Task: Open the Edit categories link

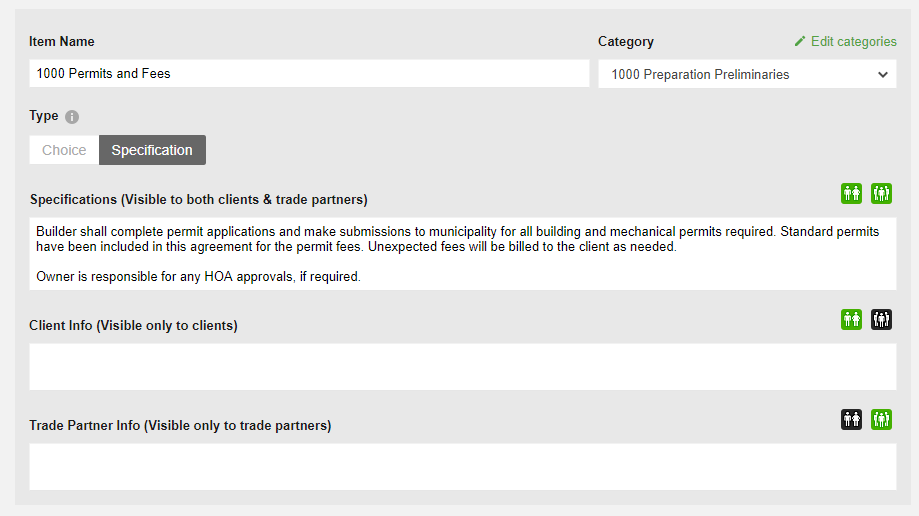Action: [x=853, y=42]
